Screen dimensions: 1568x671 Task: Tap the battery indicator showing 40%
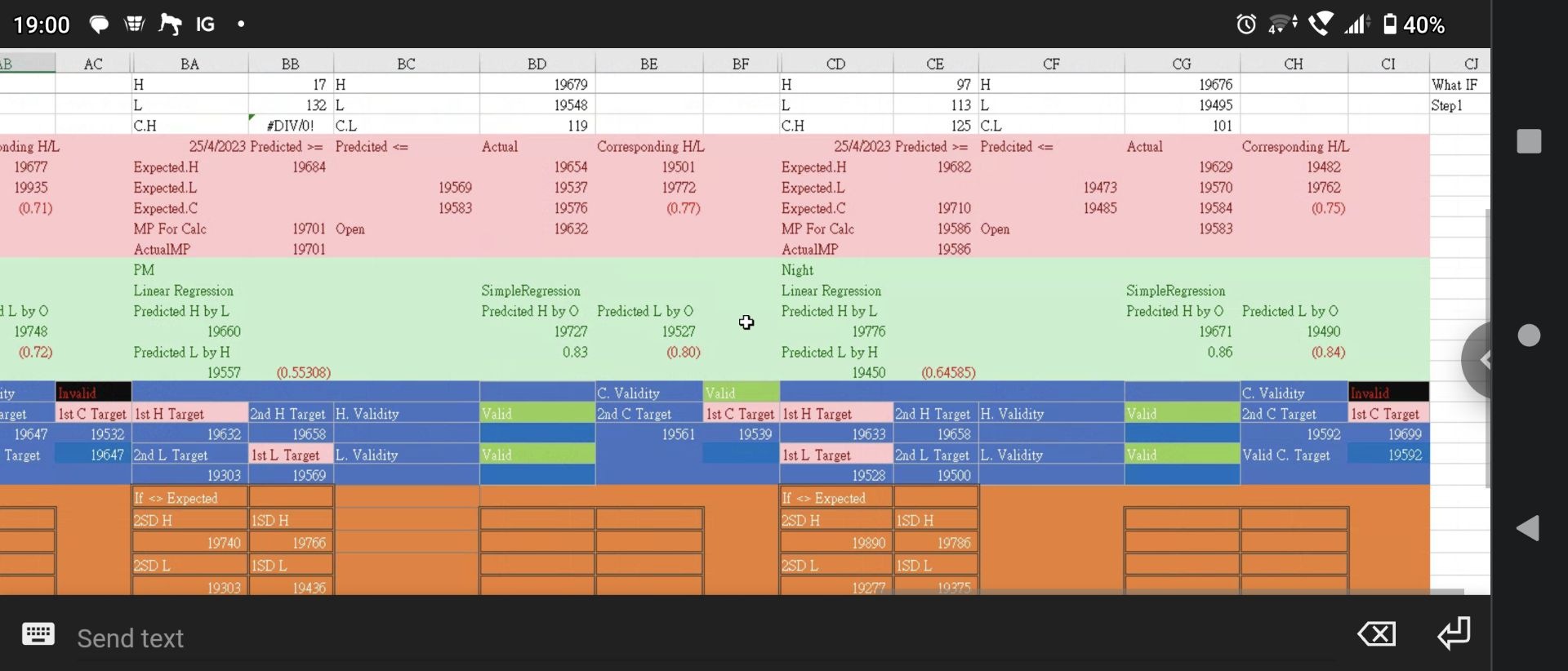point(1414,24)
